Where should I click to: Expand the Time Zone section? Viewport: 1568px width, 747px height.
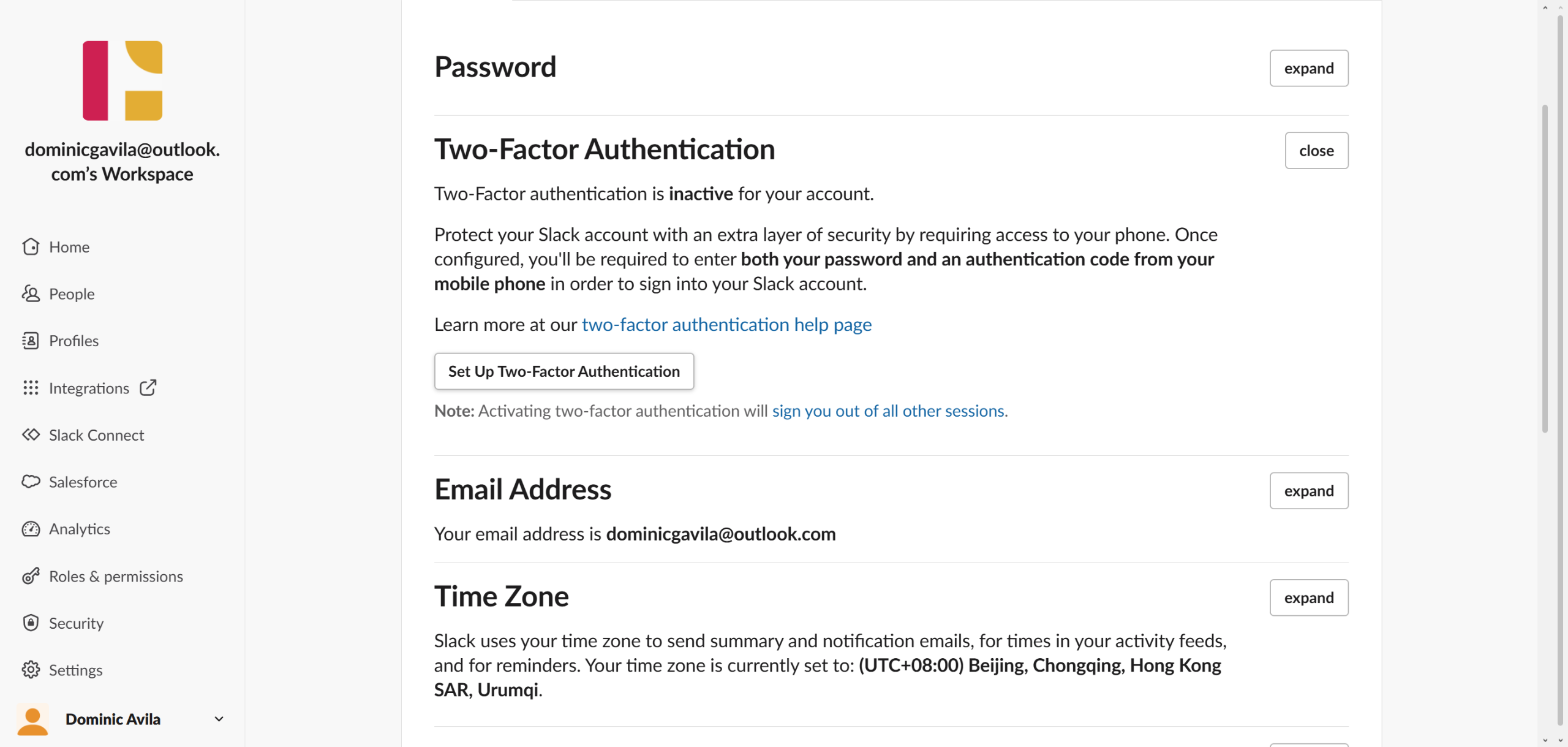pyautogui.click(x=1308, y=597)
